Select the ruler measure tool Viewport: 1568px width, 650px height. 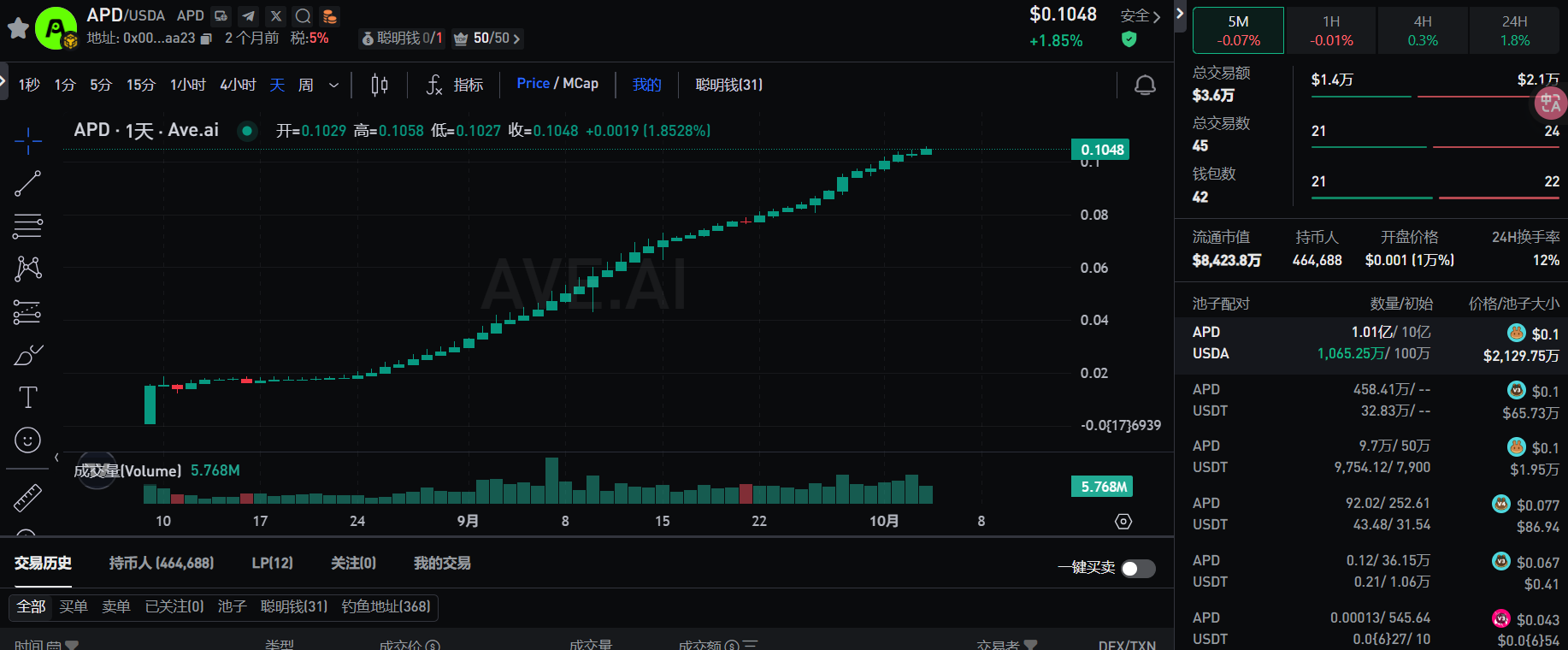pos(27,498)
